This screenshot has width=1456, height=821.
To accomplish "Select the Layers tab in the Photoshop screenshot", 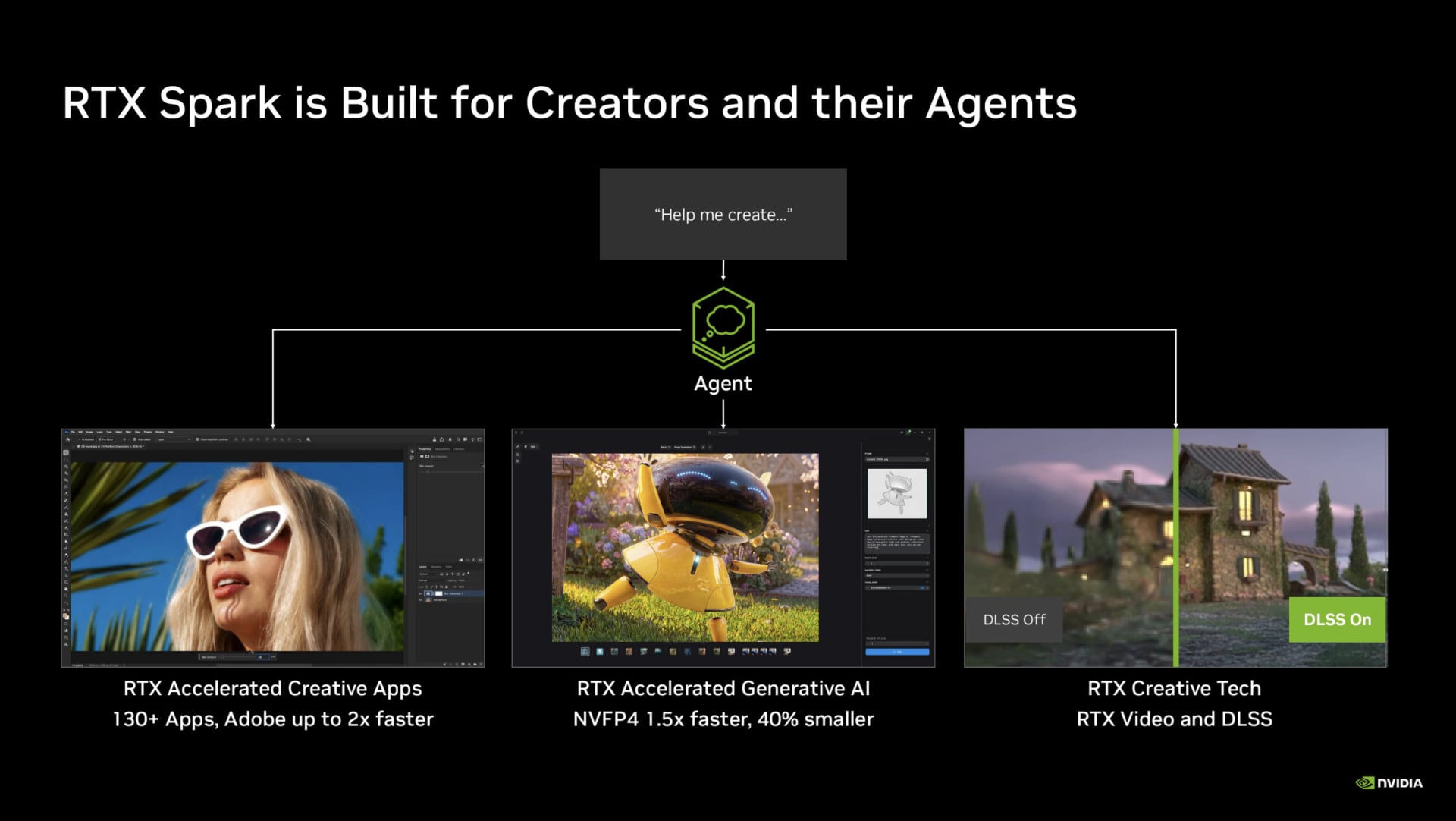I will click(422, 567).
